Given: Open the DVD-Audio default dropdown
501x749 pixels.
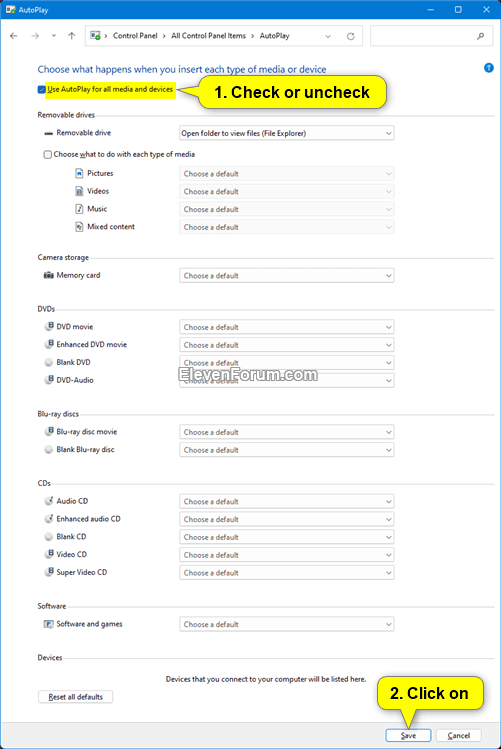Looking at the screenshot, I should 287,381.
